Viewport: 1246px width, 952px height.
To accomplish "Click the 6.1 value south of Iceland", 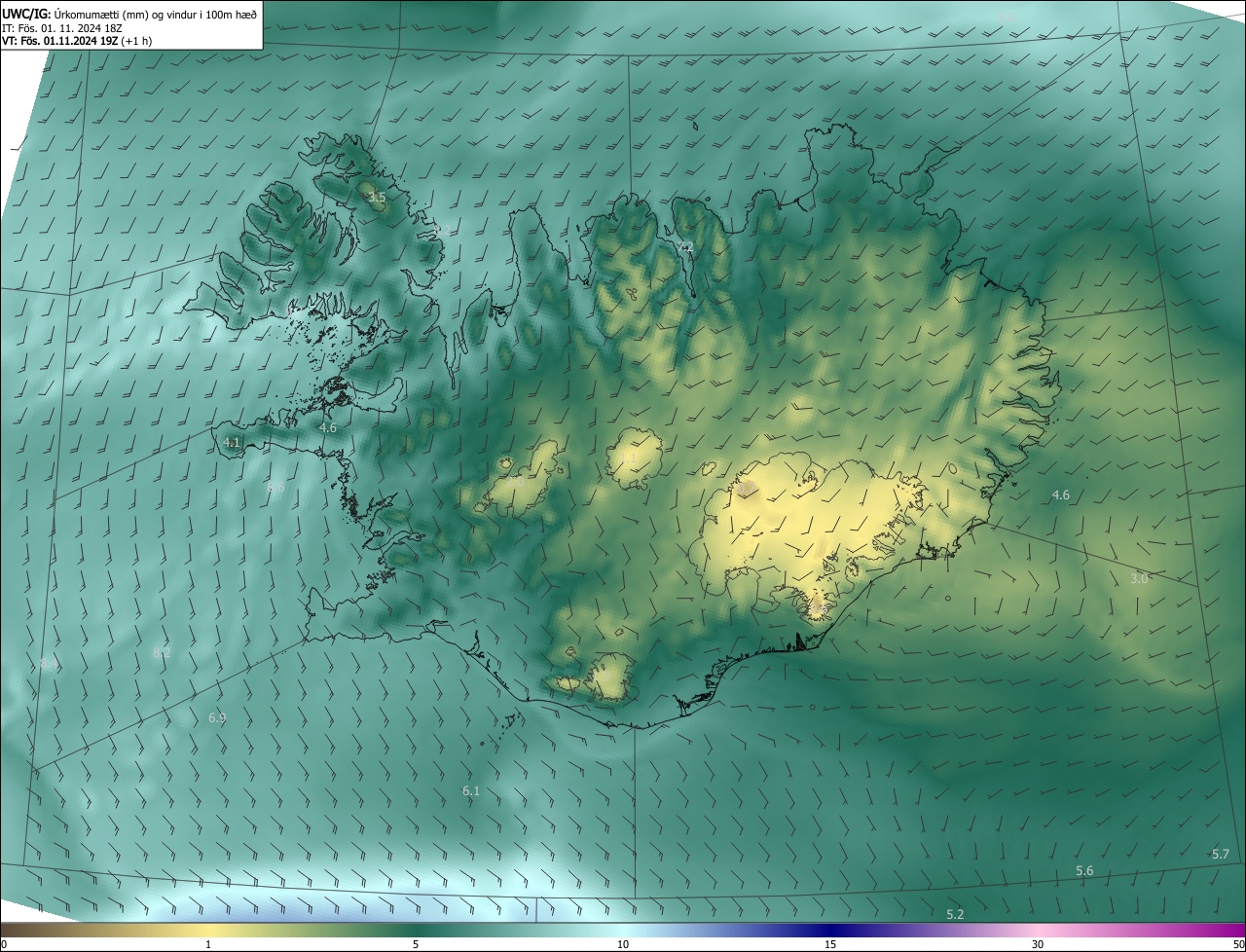I will coord(471,791).
